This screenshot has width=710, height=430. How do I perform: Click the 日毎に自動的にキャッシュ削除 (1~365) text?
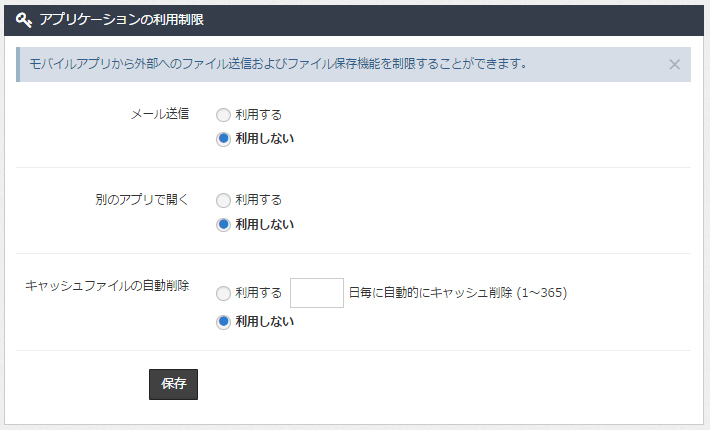point(458,293)
